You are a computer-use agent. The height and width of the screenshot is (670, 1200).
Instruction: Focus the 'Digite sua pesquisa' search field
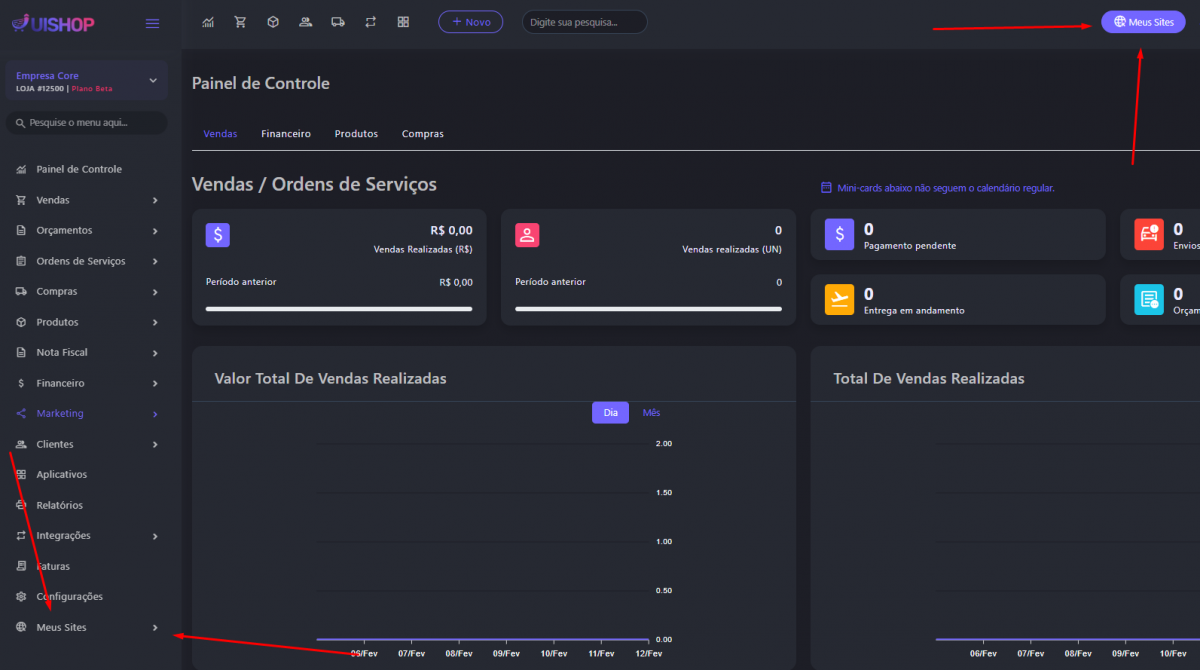585,22
